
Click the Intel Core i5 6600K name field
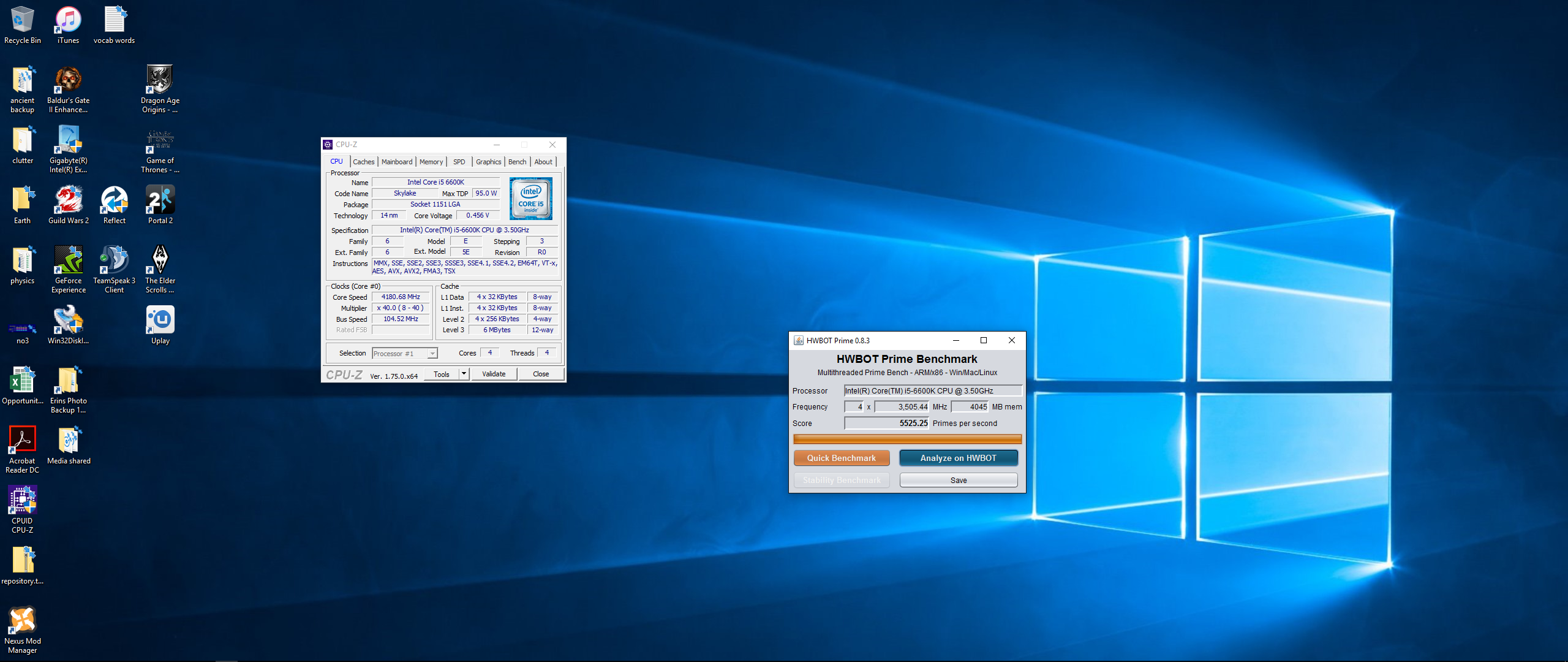click(435, 182)
